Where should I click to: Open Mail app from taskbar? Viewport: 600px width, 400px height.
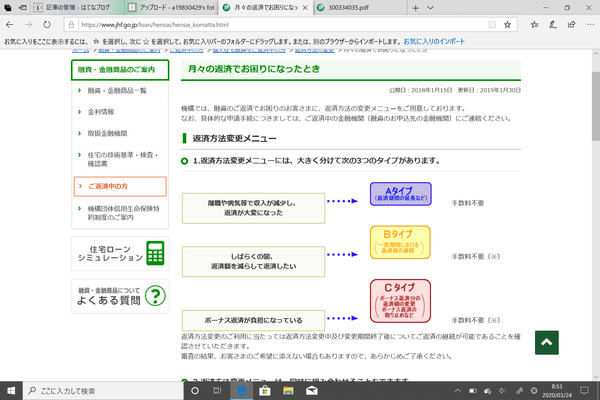(x=312, y=391)
